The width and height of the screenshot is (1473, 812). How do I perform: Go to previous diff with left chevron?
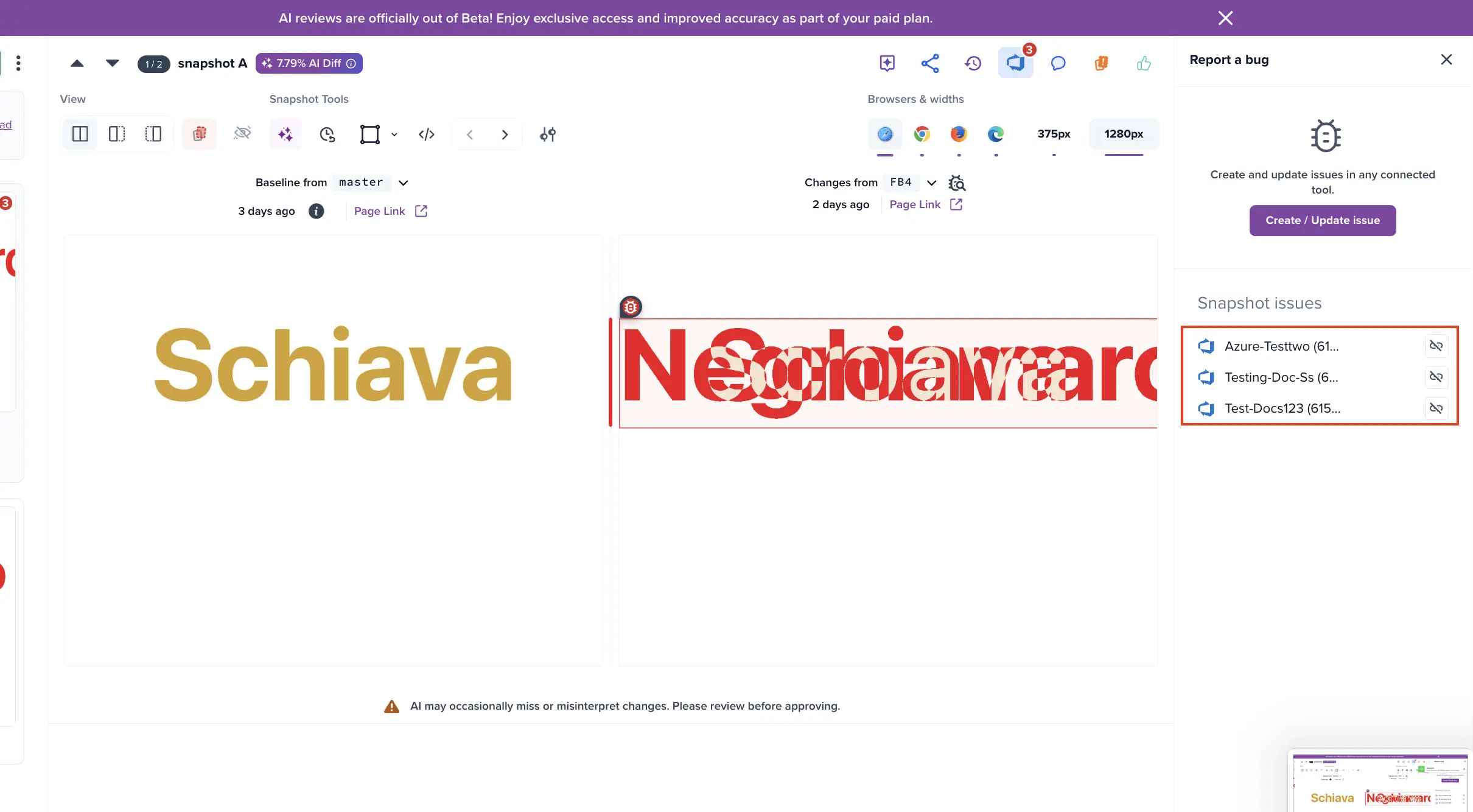[469, 135]
